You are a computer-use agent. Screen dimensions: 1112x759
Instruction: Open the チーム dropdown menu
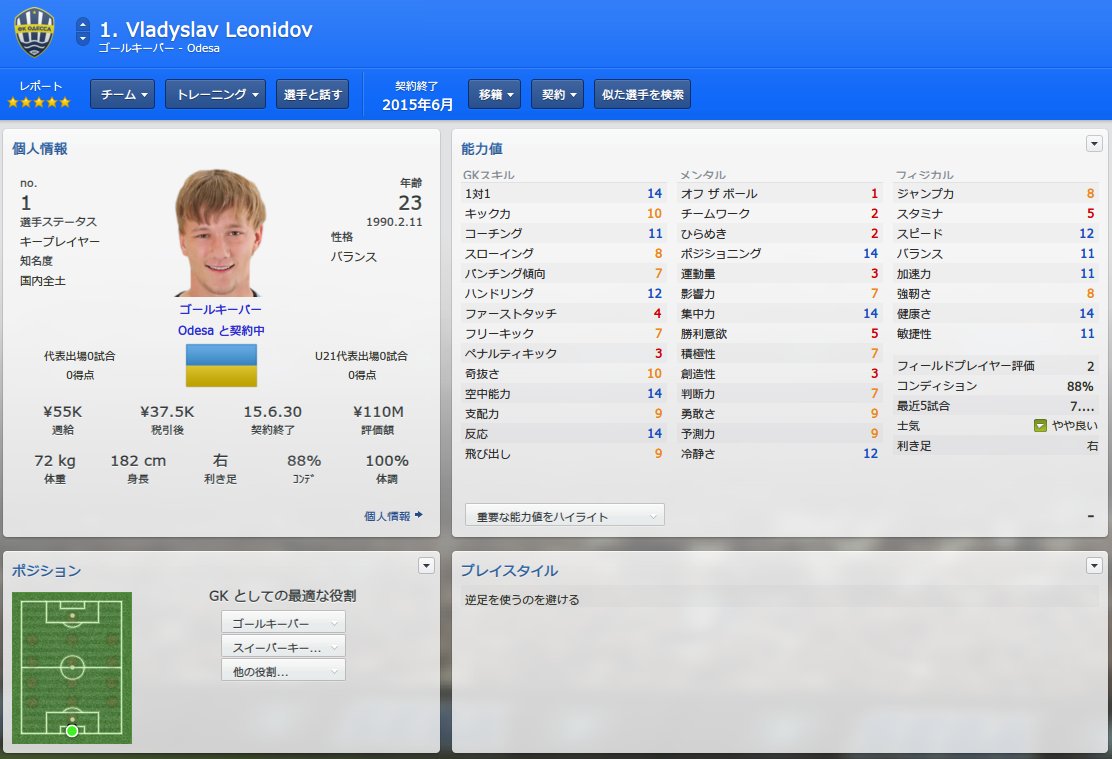tap(122, 94)
